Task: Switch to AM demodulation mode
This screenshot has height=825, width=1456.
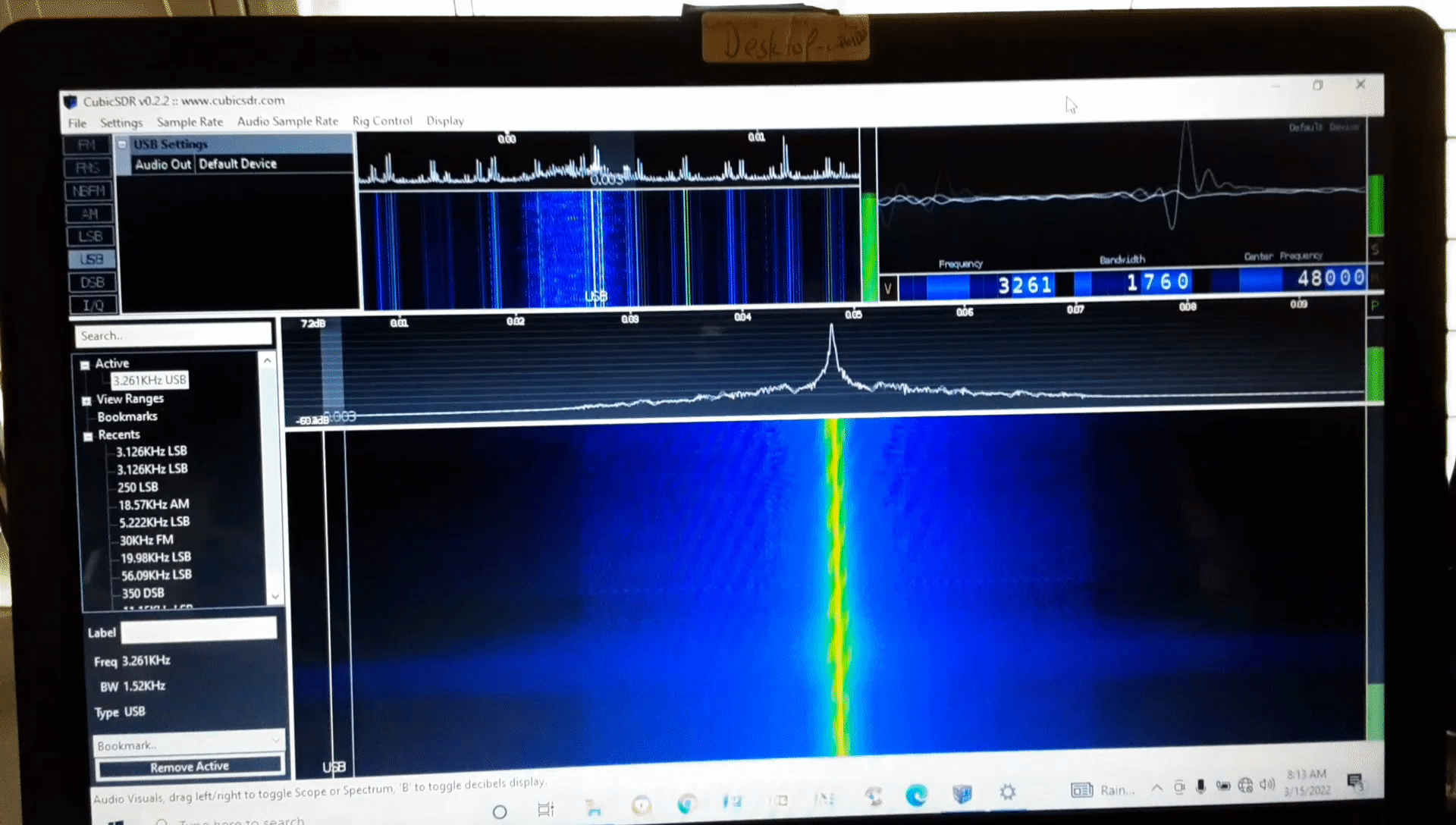Action: point(90,214)
